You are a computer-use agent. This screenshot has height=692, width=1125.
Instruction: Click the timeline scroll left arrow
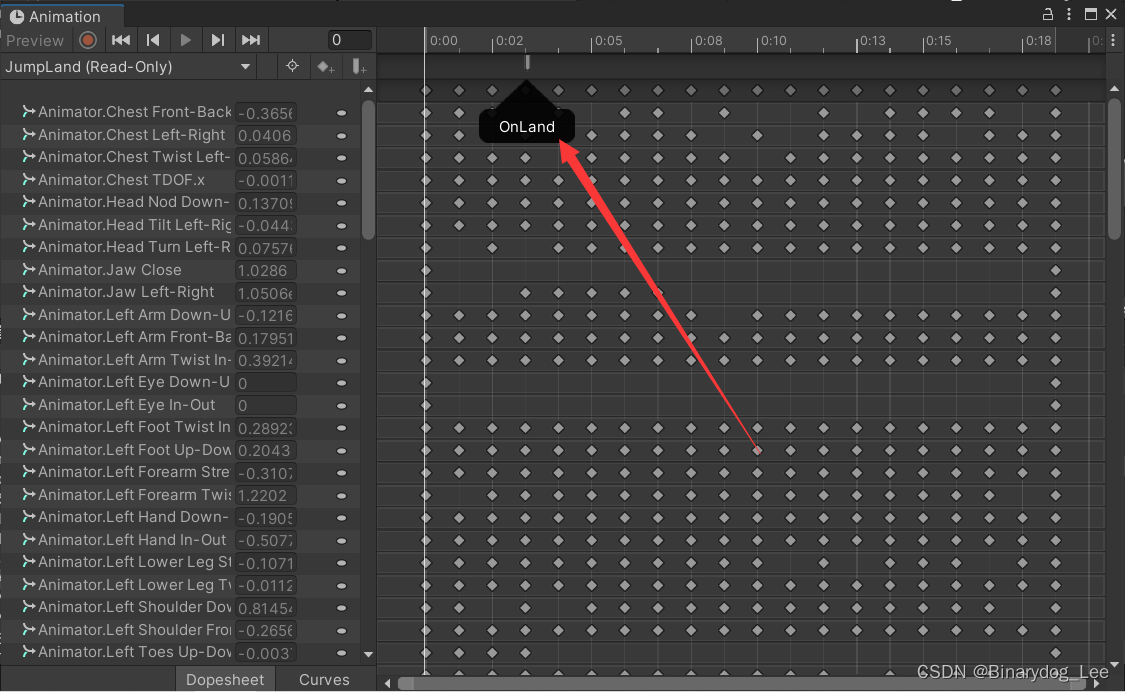tap(387, 683)
